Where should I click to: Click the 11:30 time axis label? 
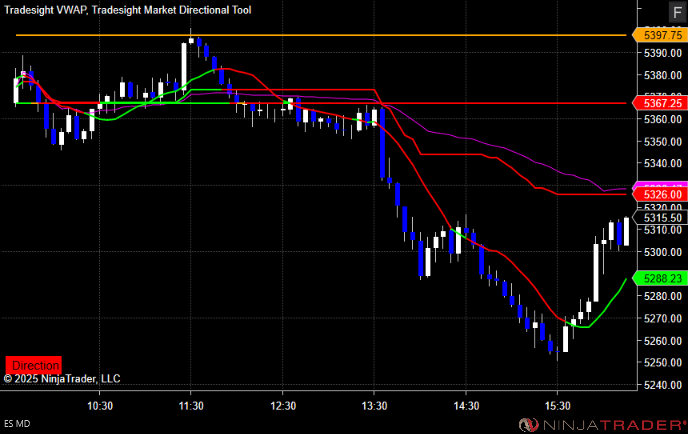click(191, 406)
